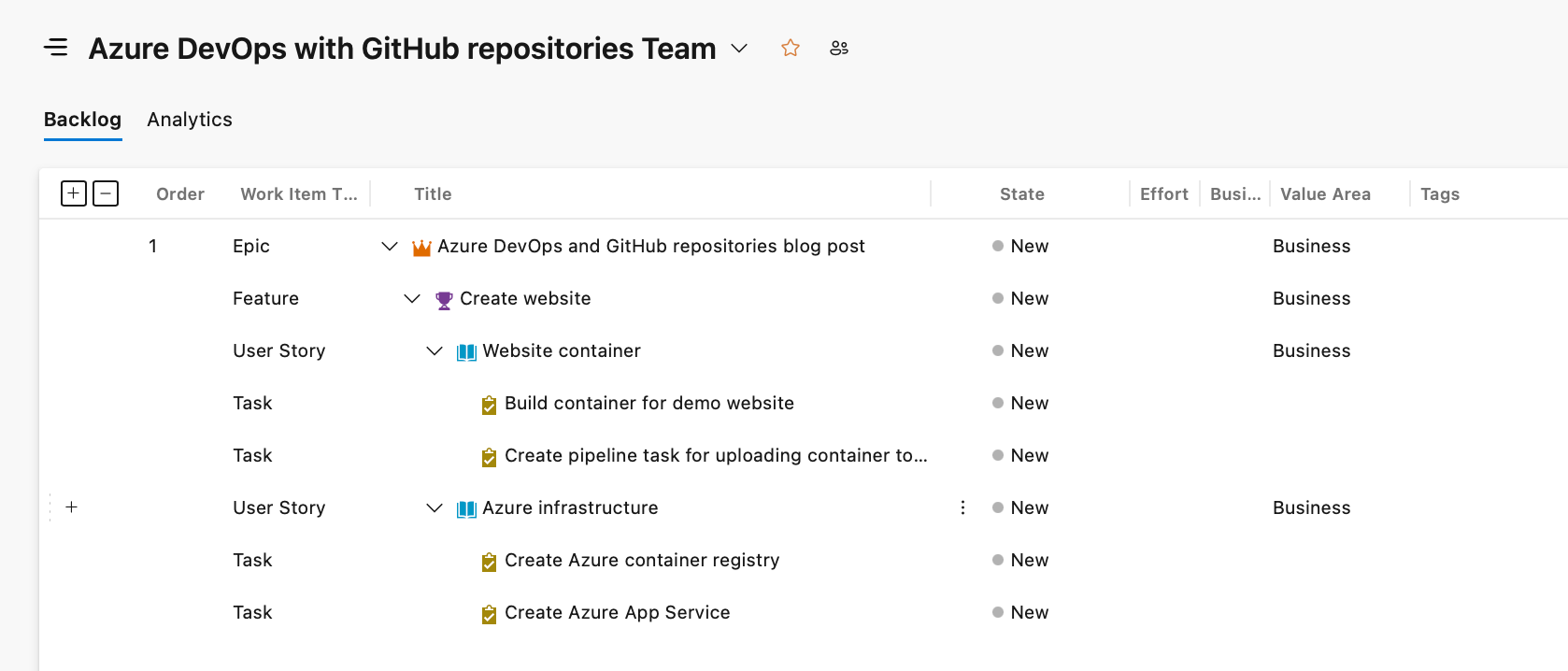Click the Epic crown icon
Screen dimensions: 1568x671
pyautogui.click(x=421, y=247)
